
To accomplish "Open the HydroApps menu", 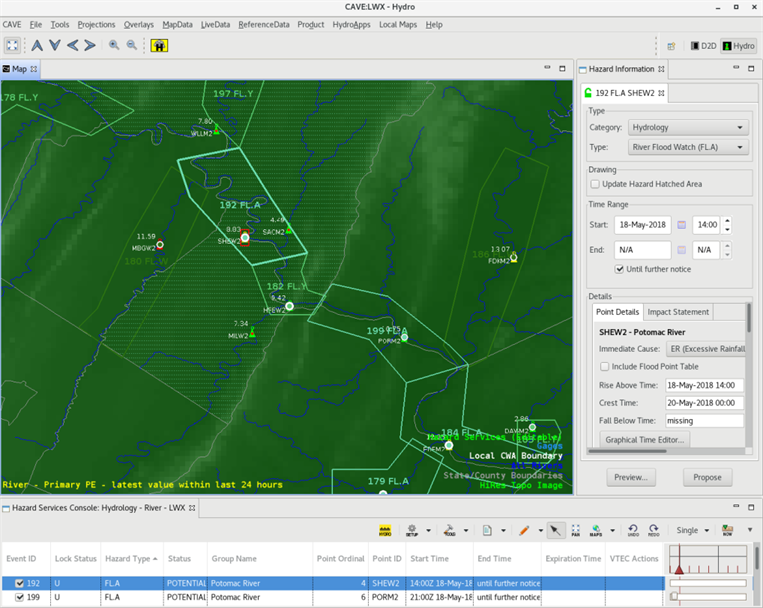I will [351, 25].
